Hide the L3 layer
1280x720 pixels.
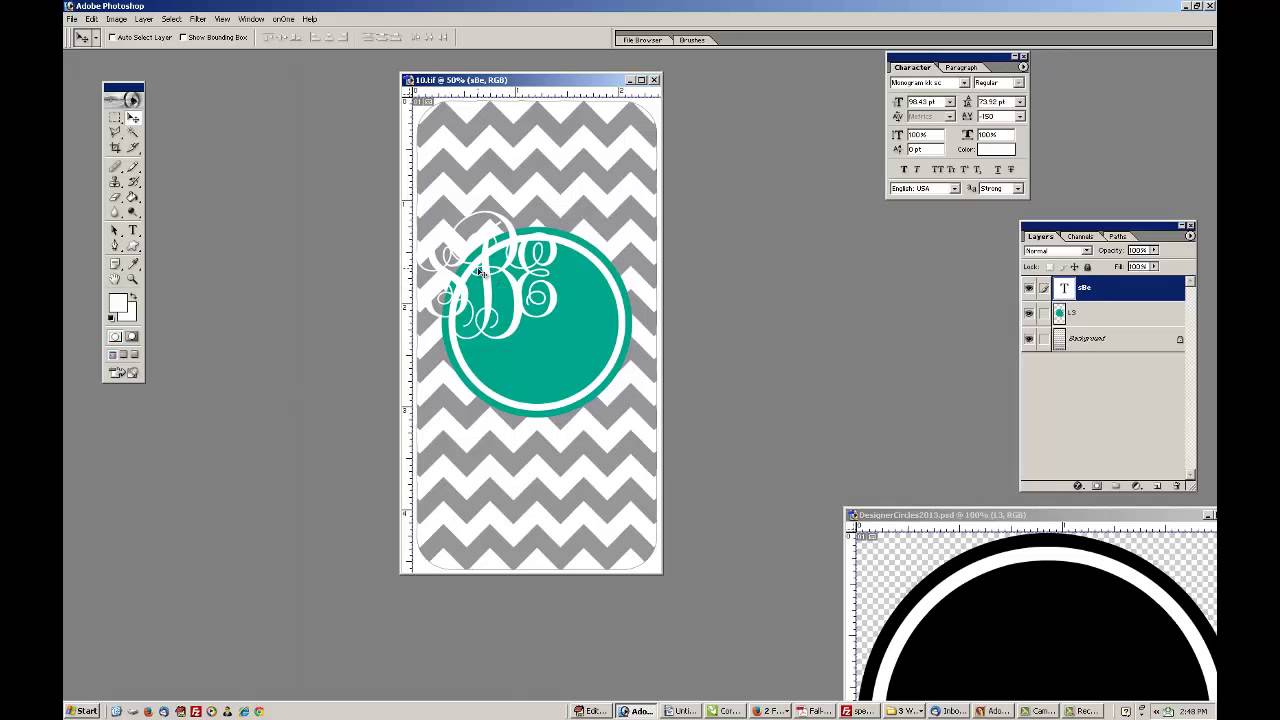click(1029, 313)
